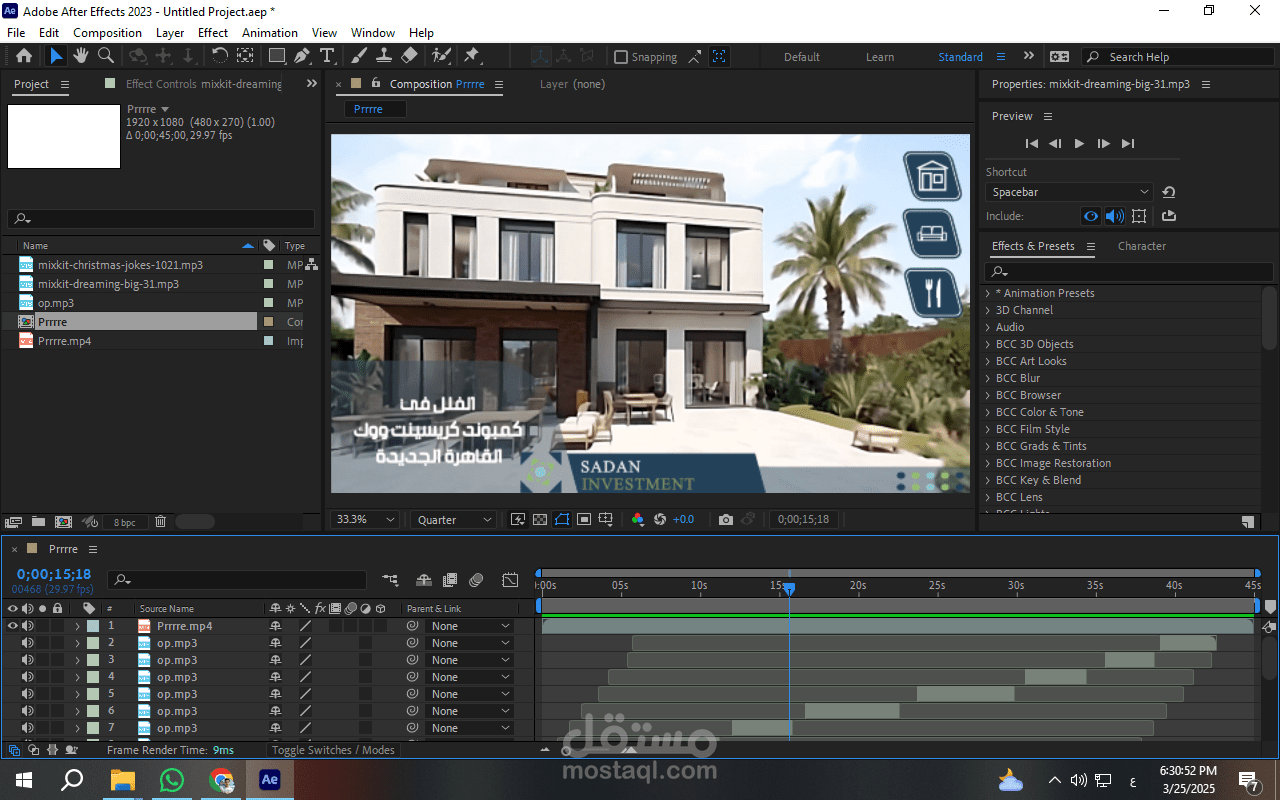Select the Eraser tool
The height and width of the screenshot is (800, 1280).
coord(409,56)
